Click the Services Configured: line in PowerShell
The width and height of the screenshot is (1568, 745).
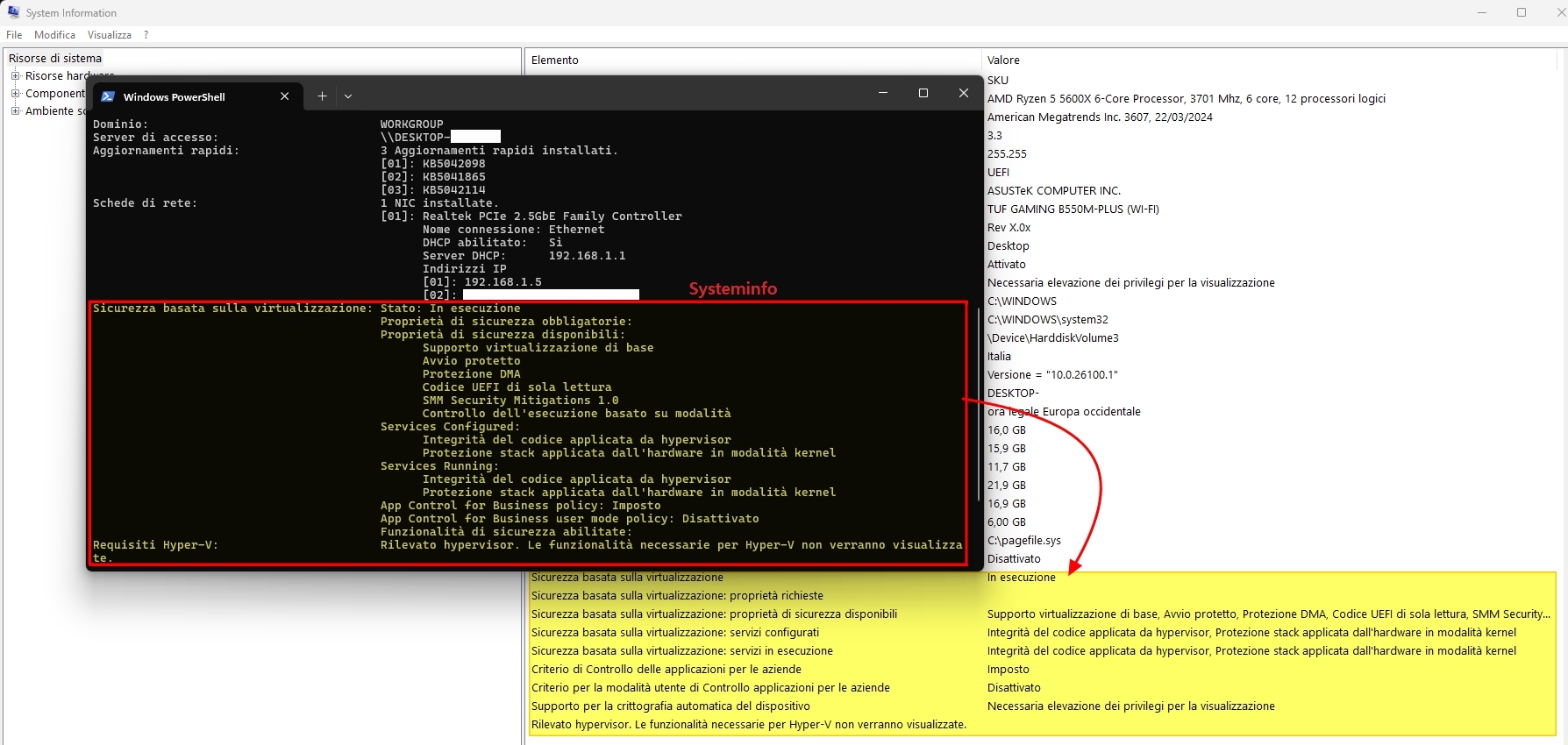click(x=450, y=426)
